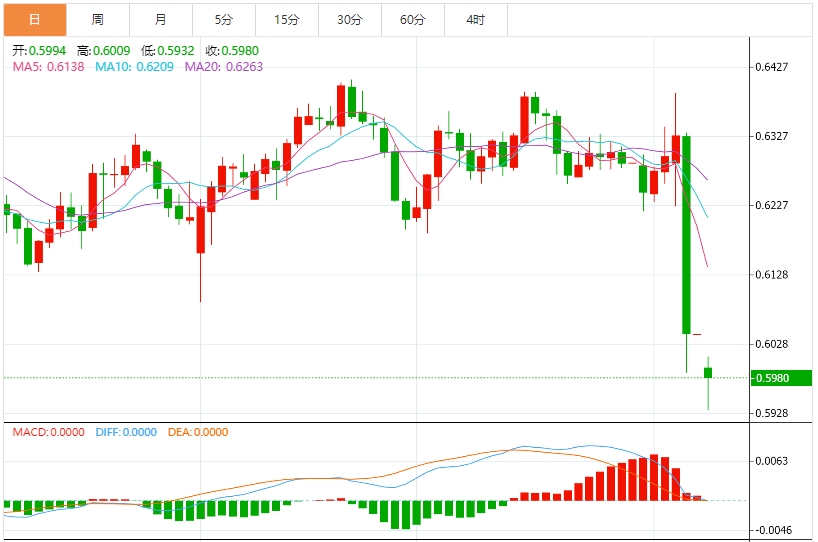
Task: Click the DIFF: 0.0000 label
Action: tap(126, 432)
